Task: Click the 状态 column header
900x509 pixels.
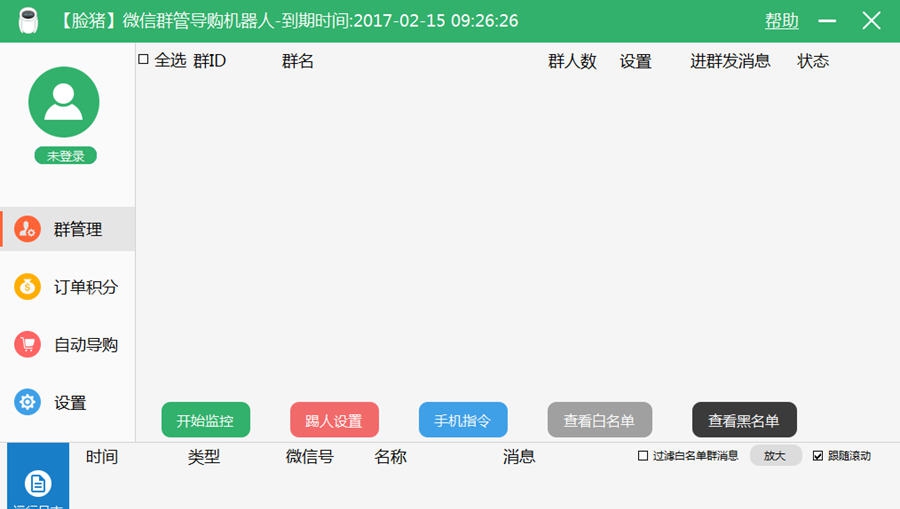Action: (x=813, y=61)
